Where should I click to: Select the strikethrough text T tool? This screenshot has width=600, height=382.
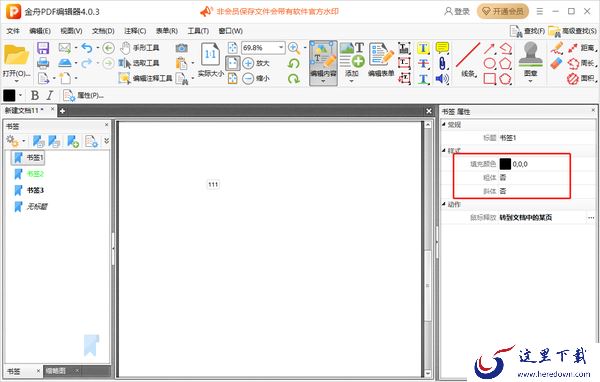coord(423,64)
